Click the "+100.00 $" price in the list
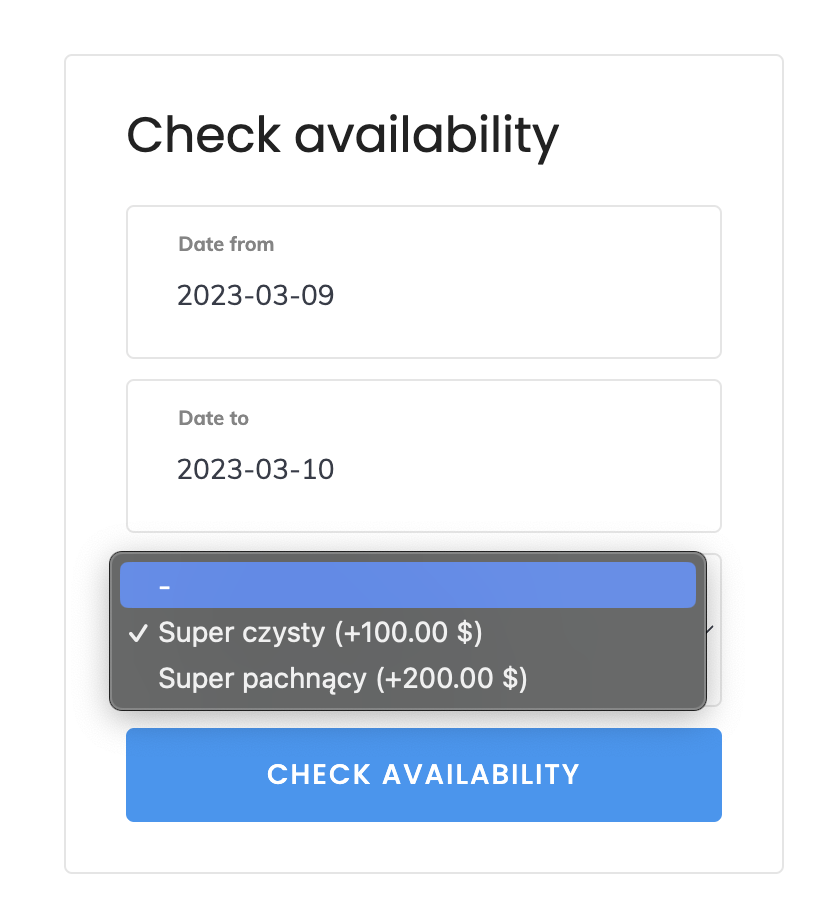The height and width of the screenshot is (898, 816). pyautogui.click(x=409, y=633)
